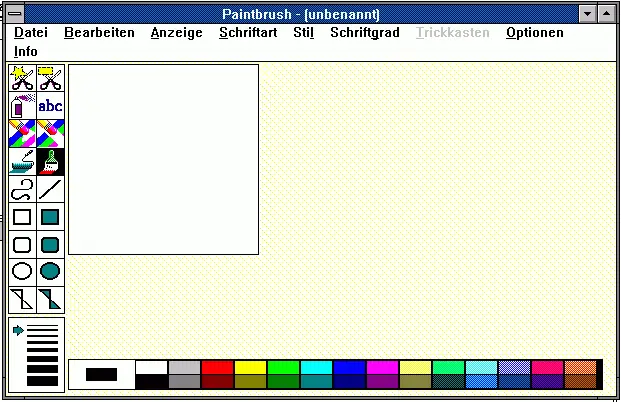621x402 pixels.
Task: Select the empty Circle/Ellipse tool
Action: pos(22,272)
